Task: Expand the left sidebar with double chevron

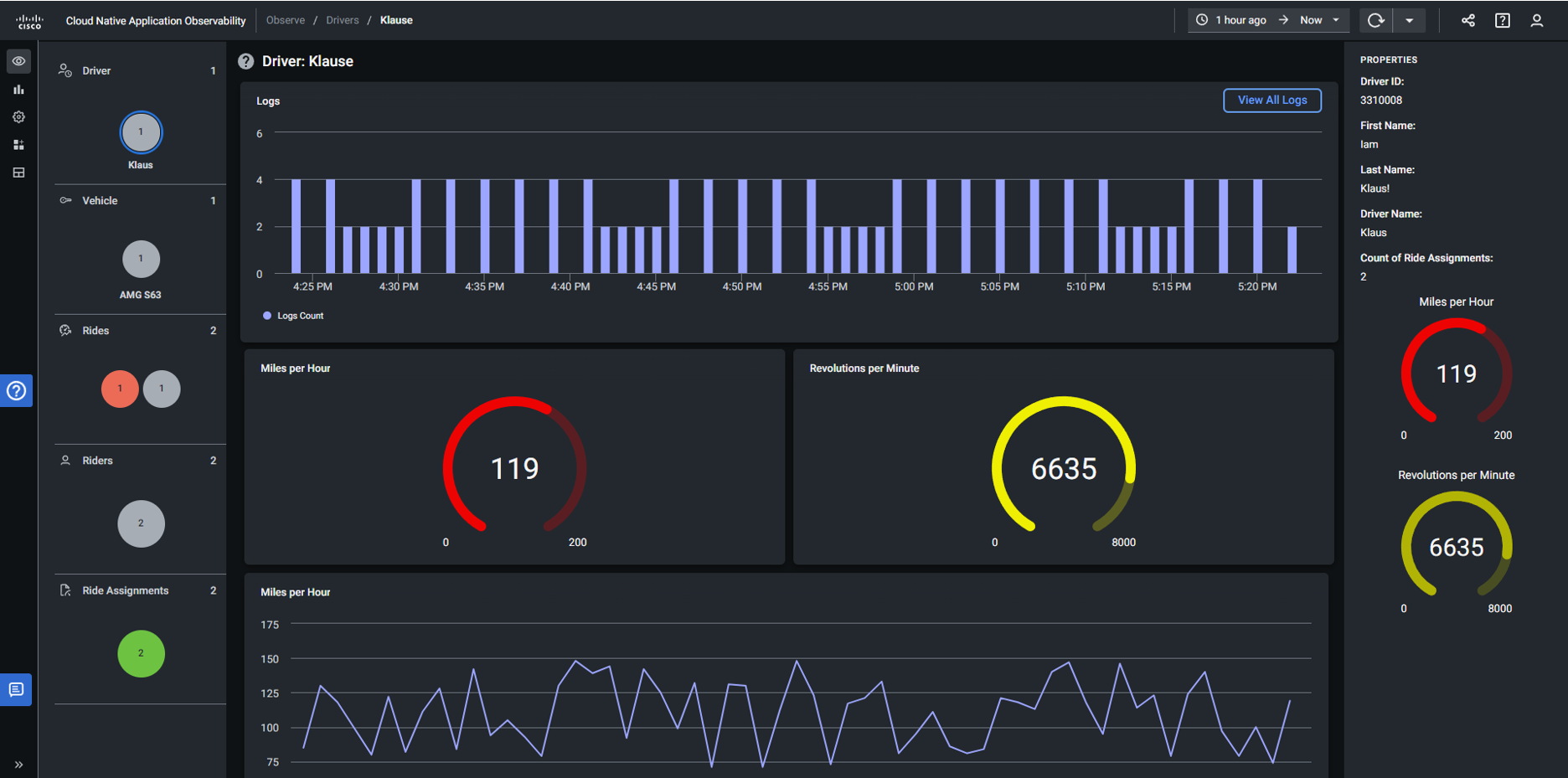Action: tap(18, 765)
